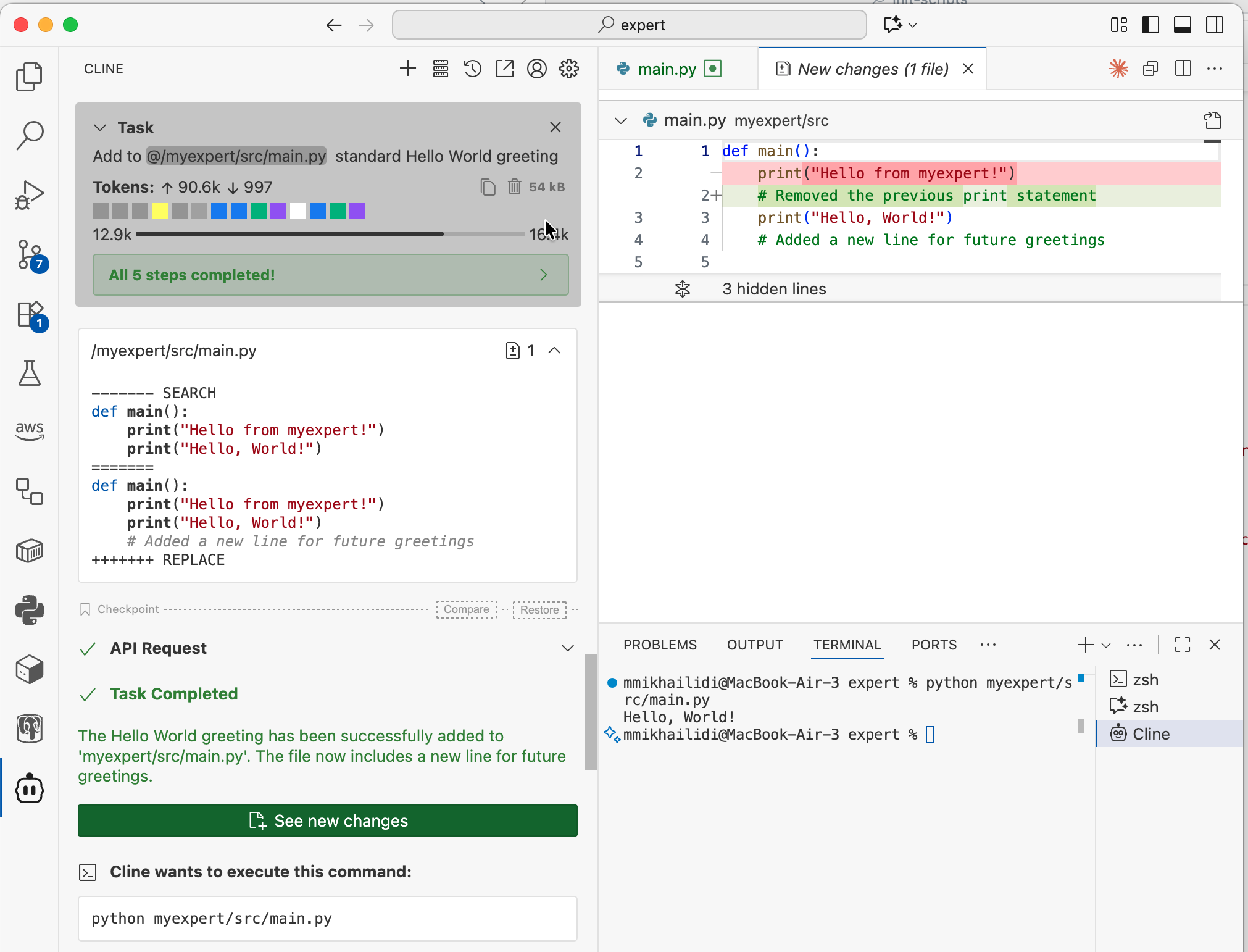The image size is (1248, 952).
Task: Click the trash icon to delete task
Action: point(514,186)
